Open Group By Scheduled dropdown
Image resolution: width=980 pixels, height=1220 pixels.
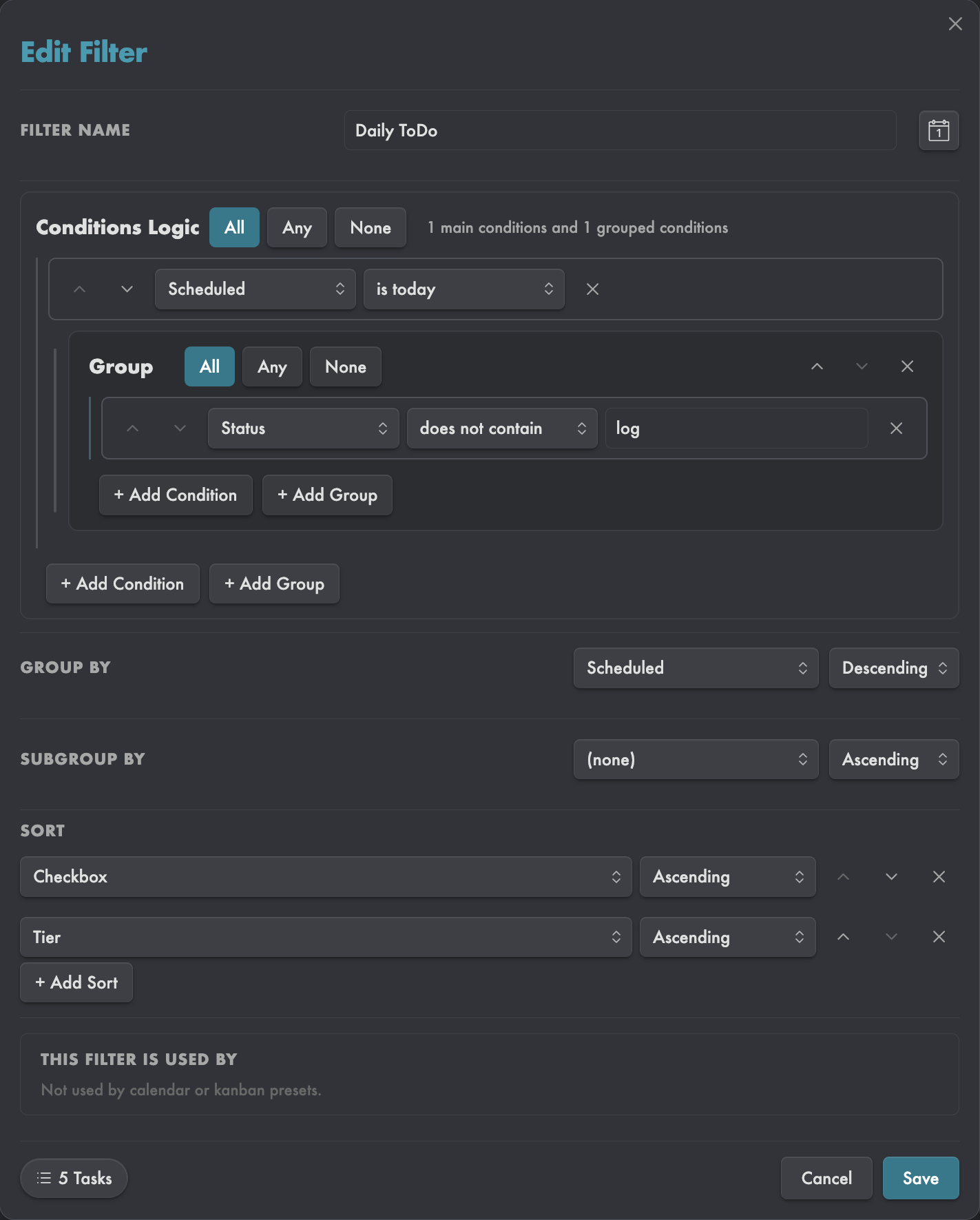tap(696, 668)
